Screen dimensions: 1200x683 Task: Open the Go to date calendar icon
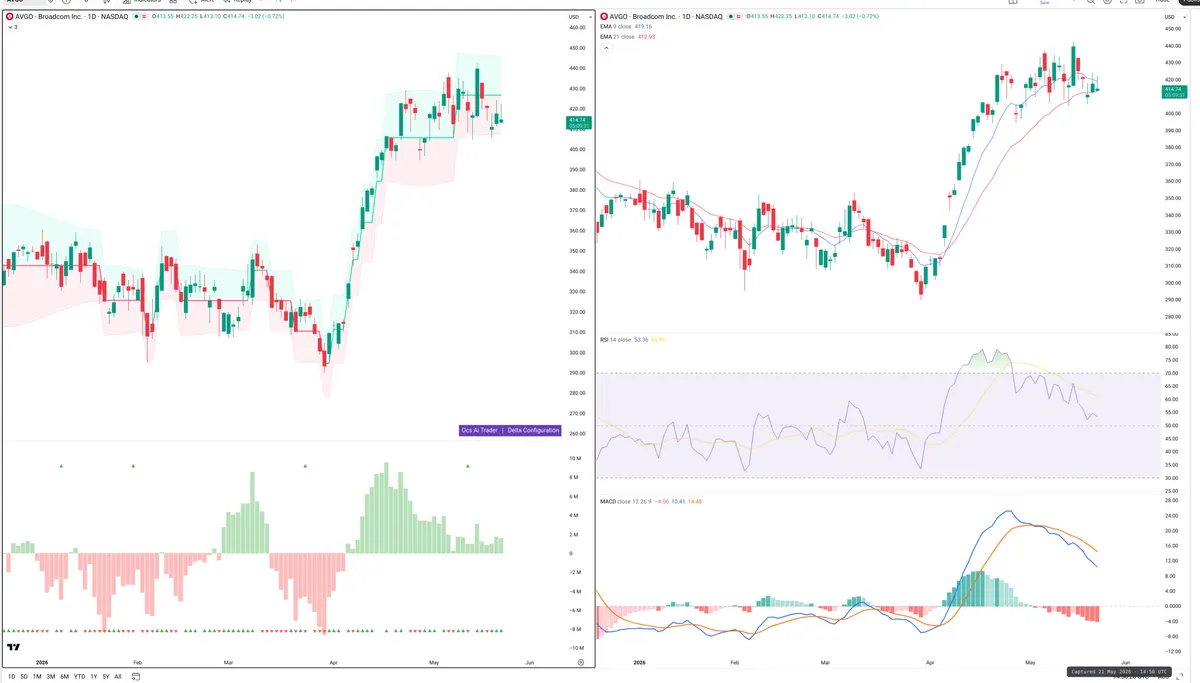pos(134,677)
